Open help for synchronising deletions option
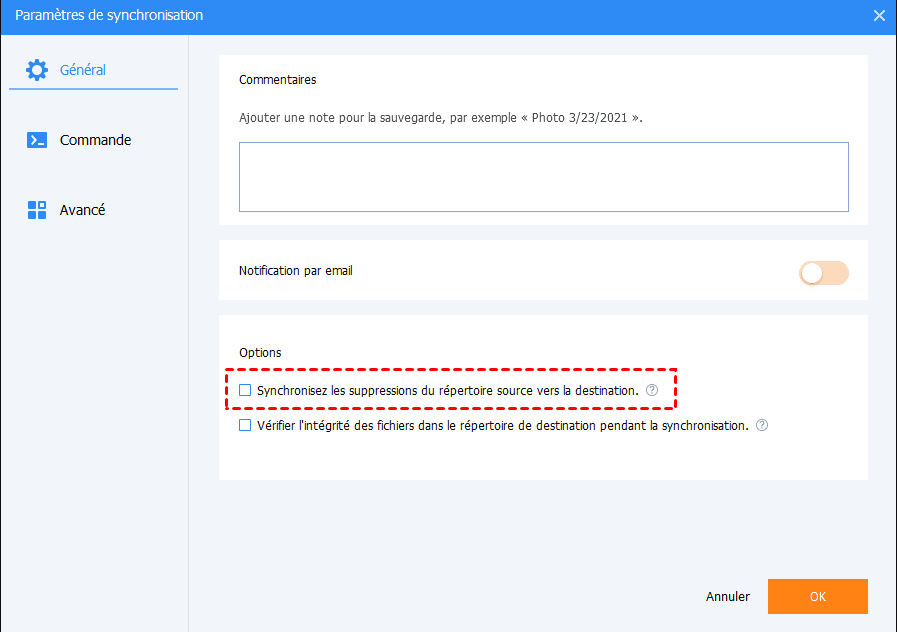 tap(652, 390)
